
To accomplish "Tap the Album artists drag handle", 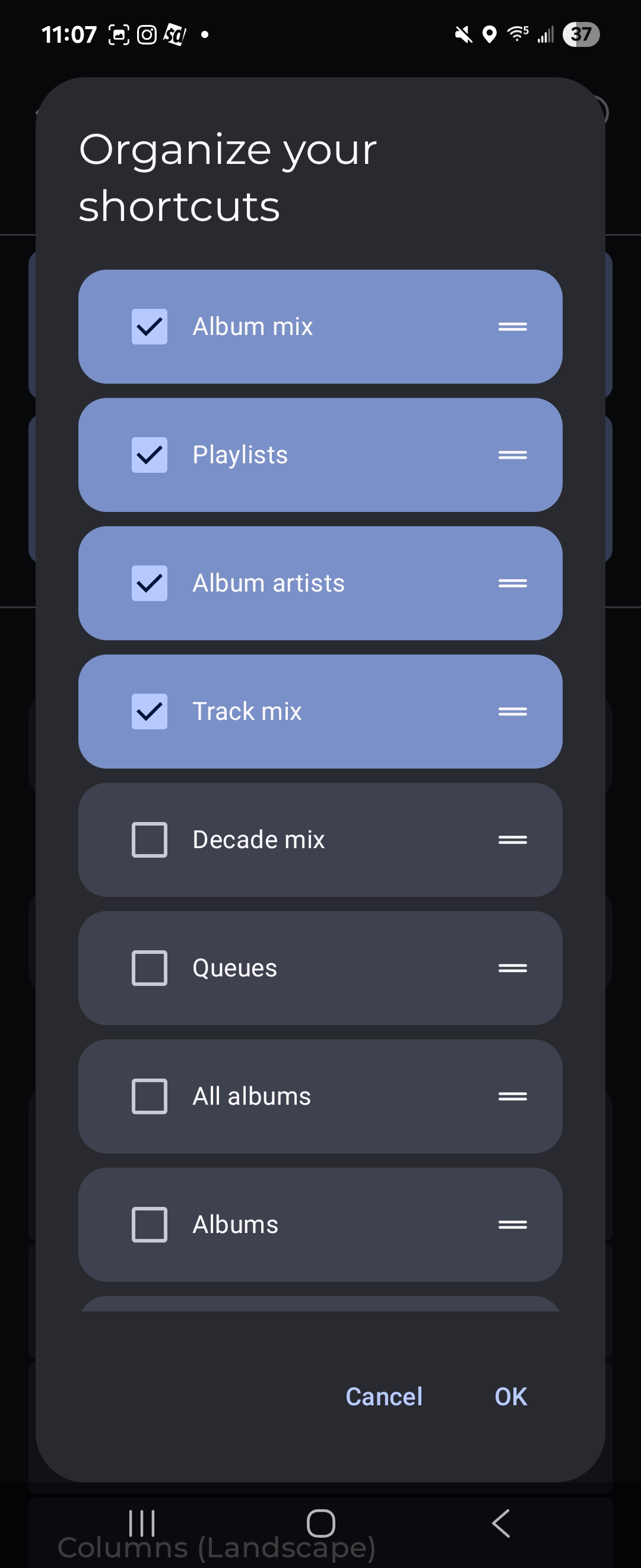I will point(512,583).
